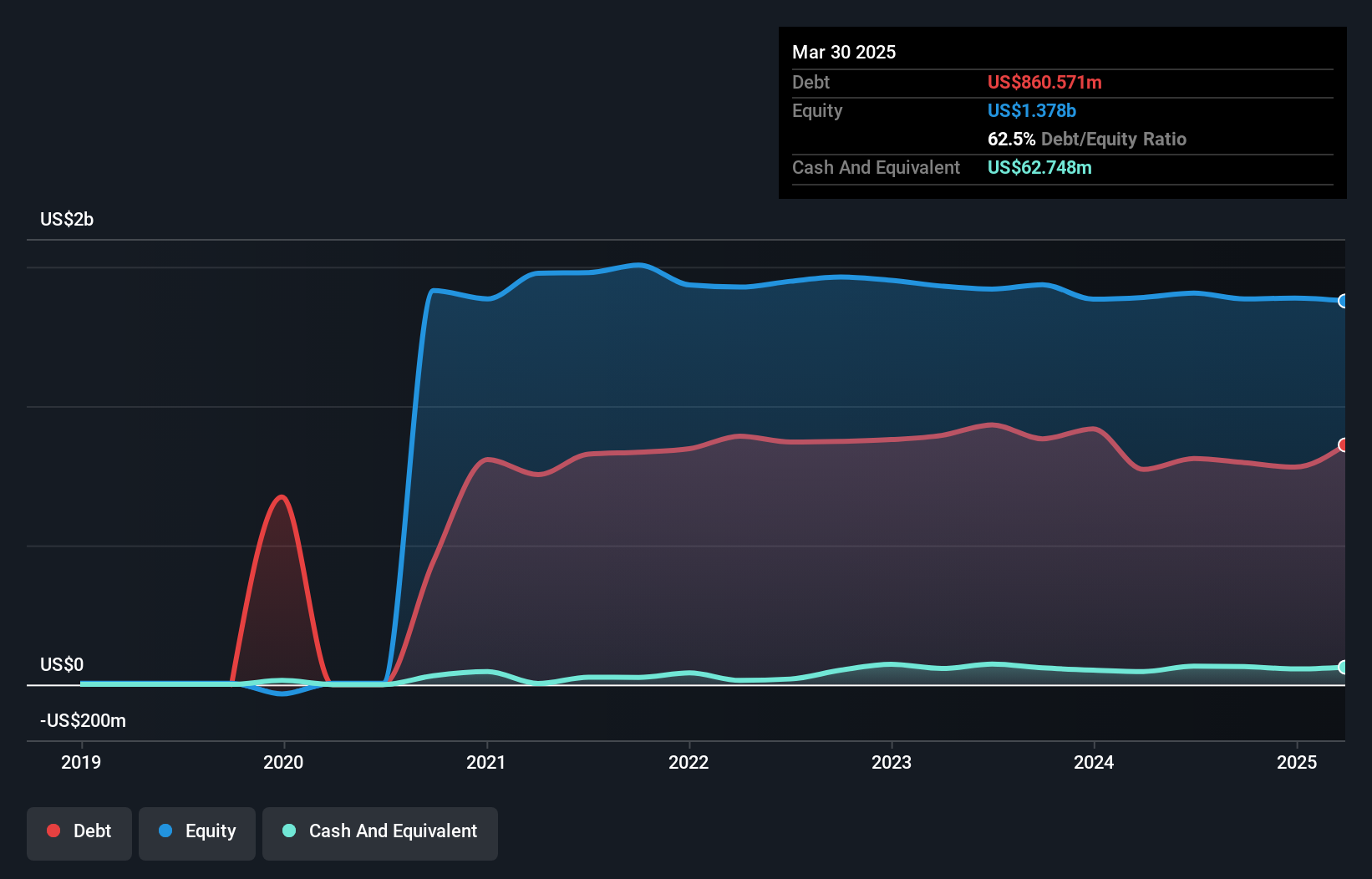The width and height of the screenshot is (1372, 879).
Task: Click the 2023 x-axis label
Action: (x=892, y=762)
